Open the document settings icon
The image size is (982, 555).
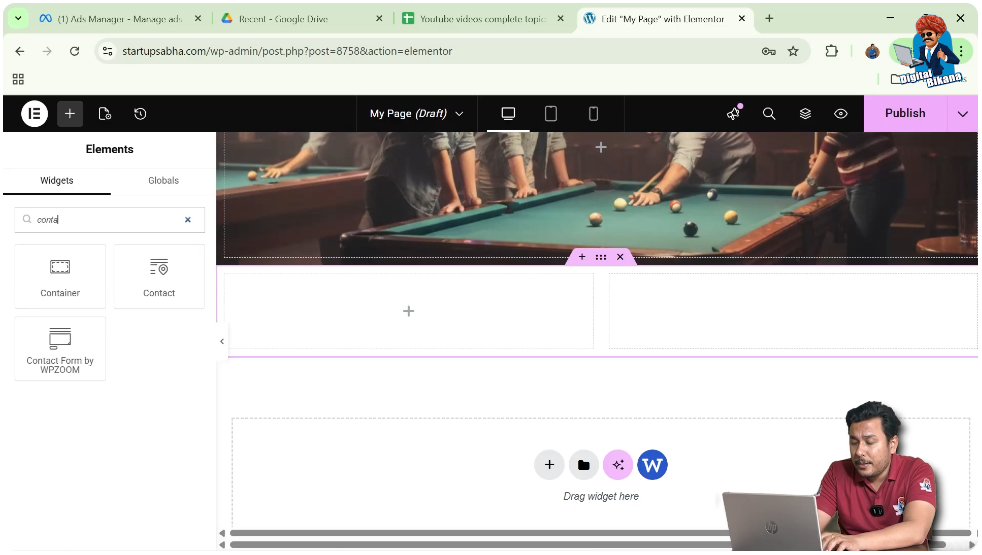point(105,114)
